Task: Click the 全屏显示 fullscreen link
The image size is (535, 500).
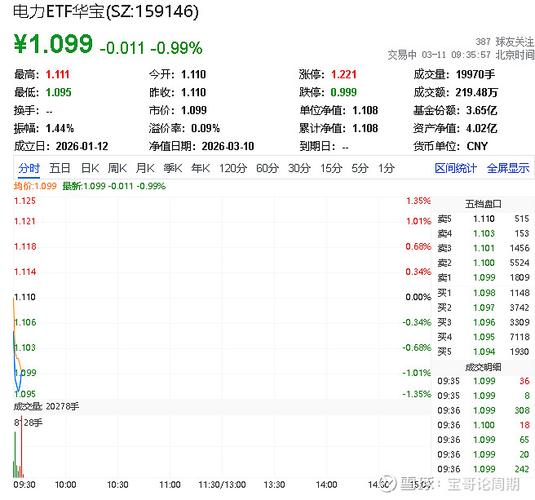Action: click(x=508, y=168)
